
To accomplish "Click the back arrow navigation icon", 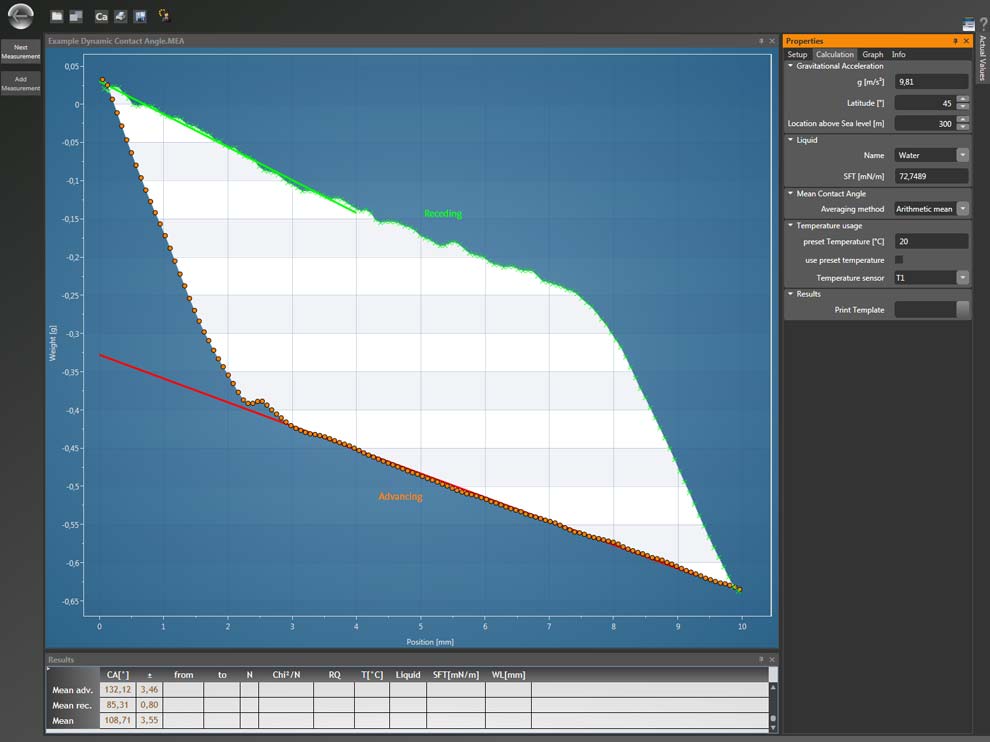I will [x=20, y=16].
